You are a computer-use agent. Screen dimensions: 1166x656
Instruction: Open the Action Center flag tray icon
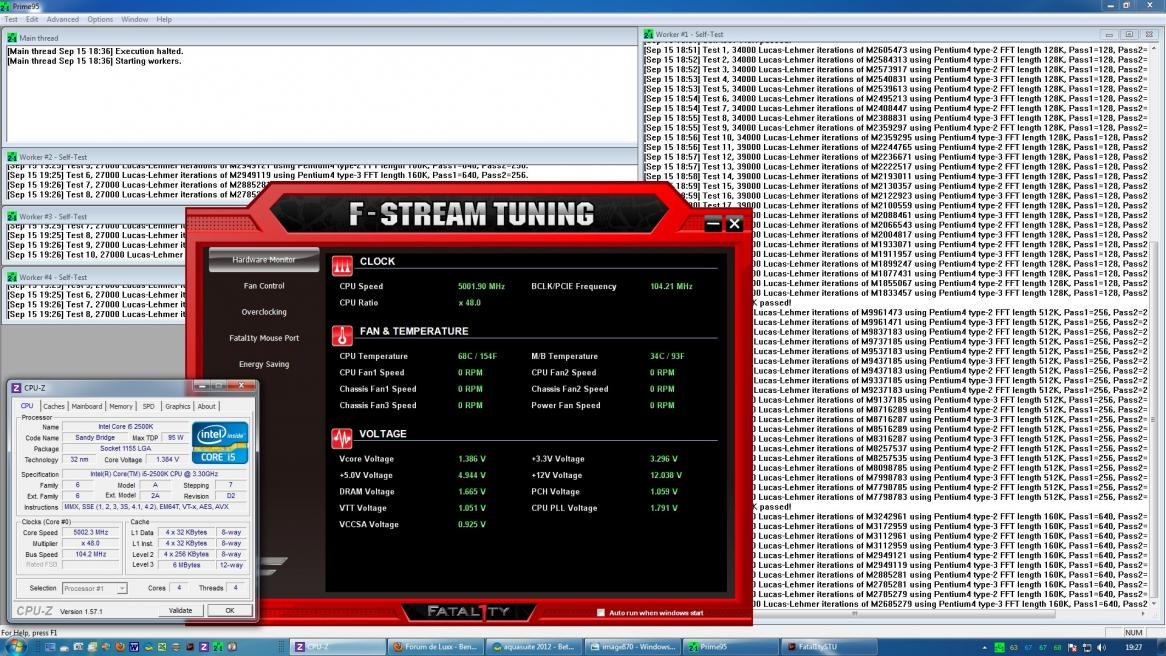coord(1072,647)
